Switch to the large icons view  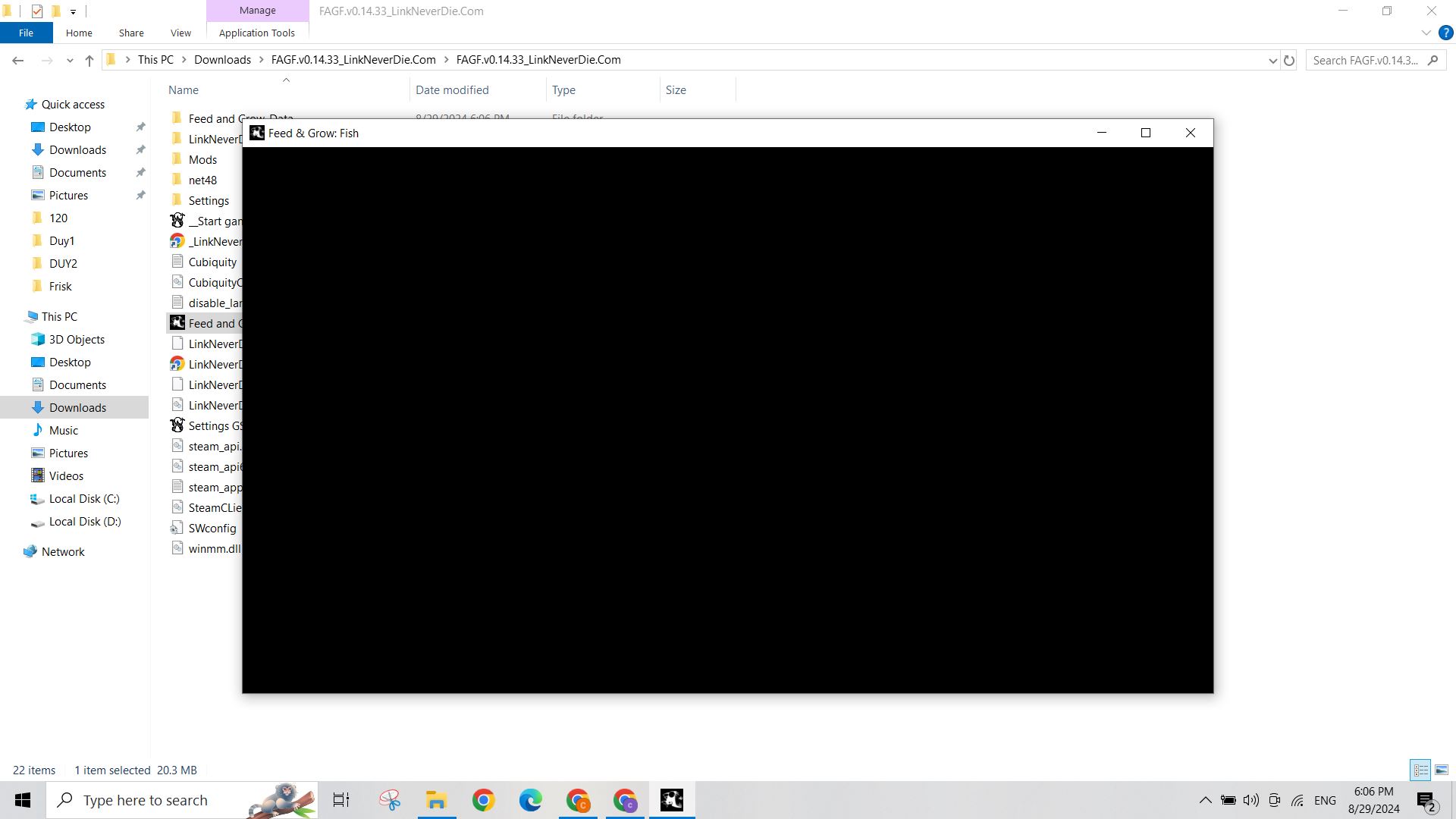point(1441,770)
